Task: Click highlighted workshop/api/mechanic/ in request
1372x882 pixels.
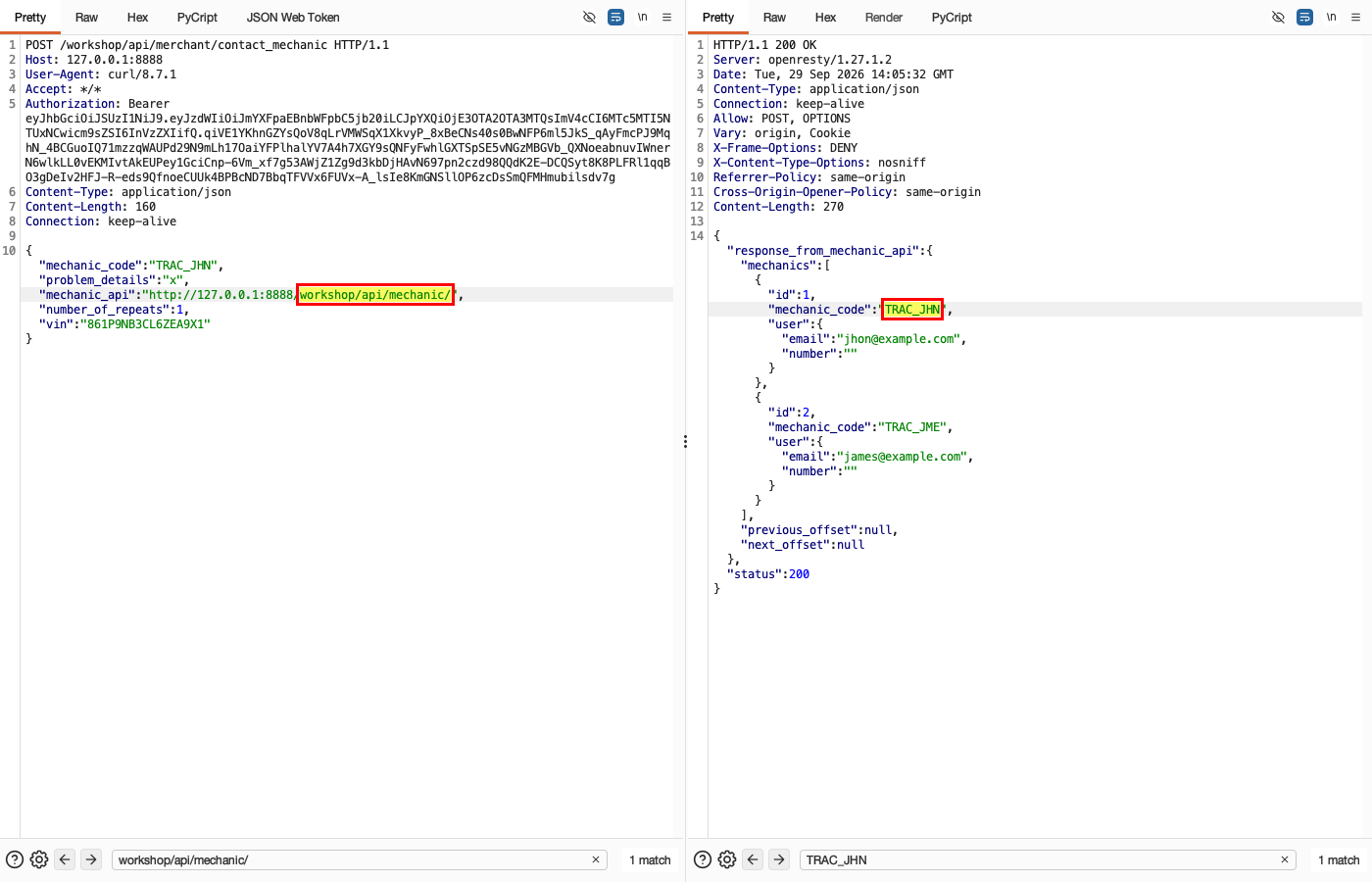Action: pos(375,295)
